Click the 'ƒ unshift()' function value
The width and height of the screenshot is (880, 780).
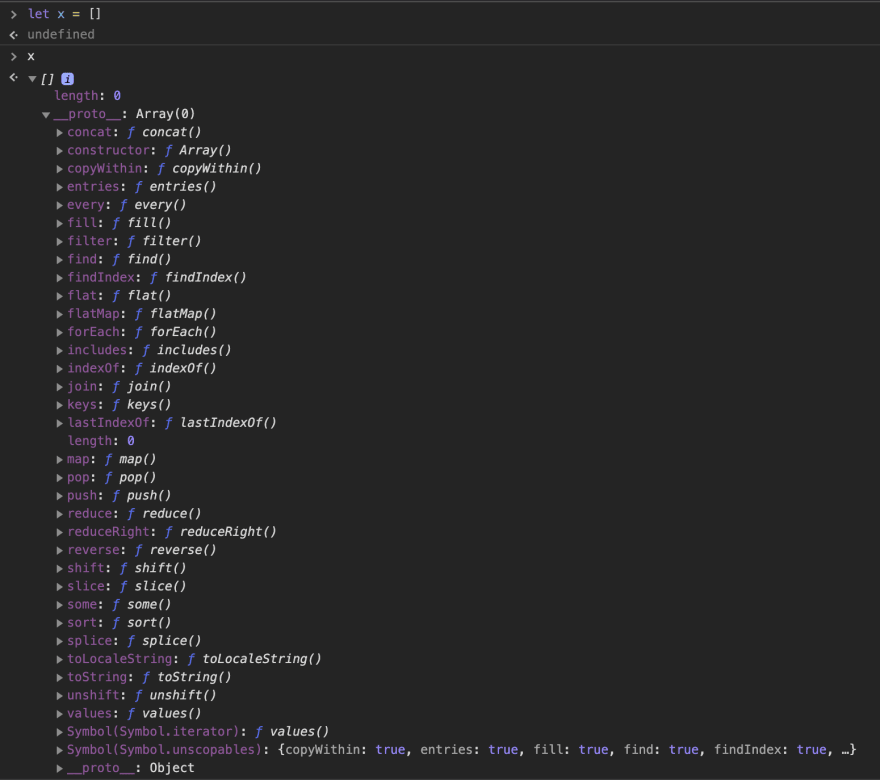(x=175, y=695)
